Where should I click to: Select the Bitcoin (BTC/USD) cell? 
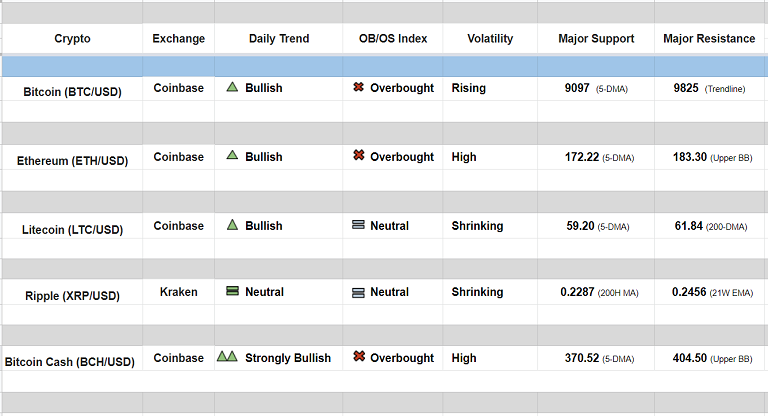tap(72, 91)
